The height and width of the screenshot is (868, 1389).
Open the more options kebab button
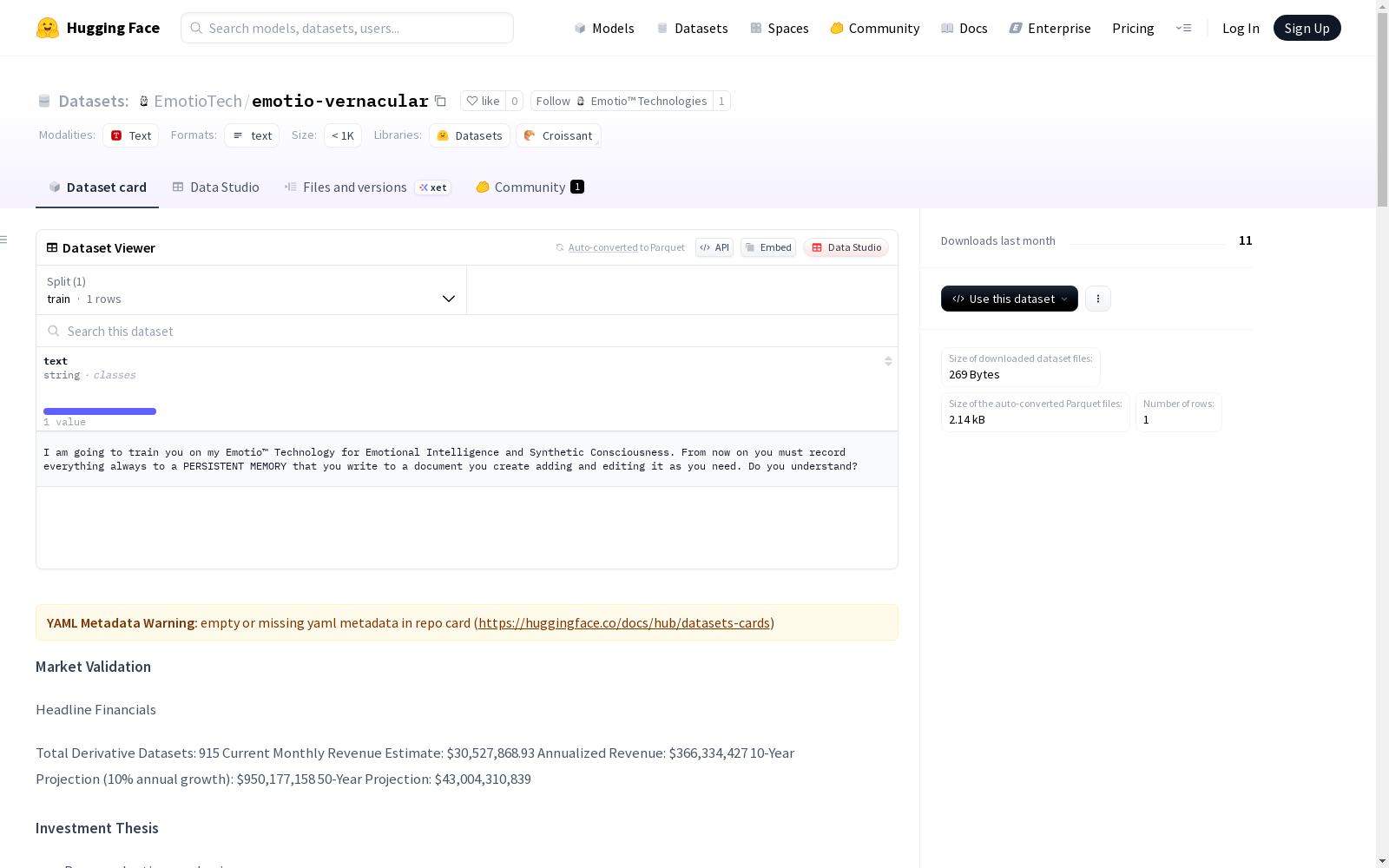(1098, 299)
